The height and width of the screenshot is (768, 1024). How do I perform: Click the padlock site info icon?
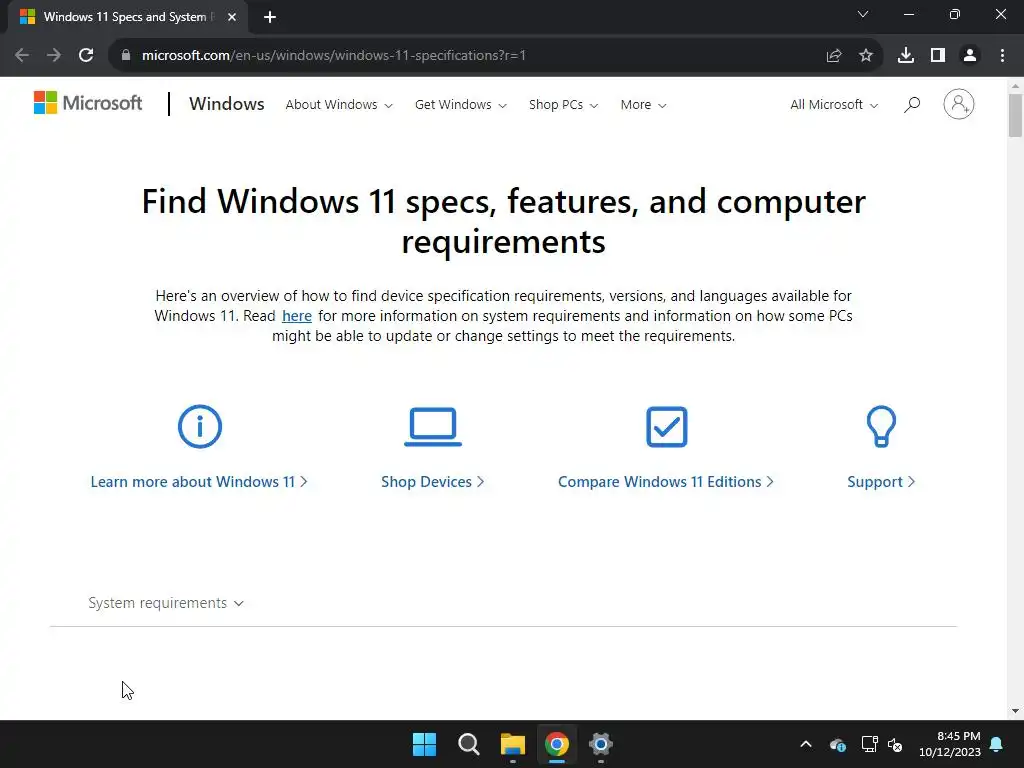[126, 56]
